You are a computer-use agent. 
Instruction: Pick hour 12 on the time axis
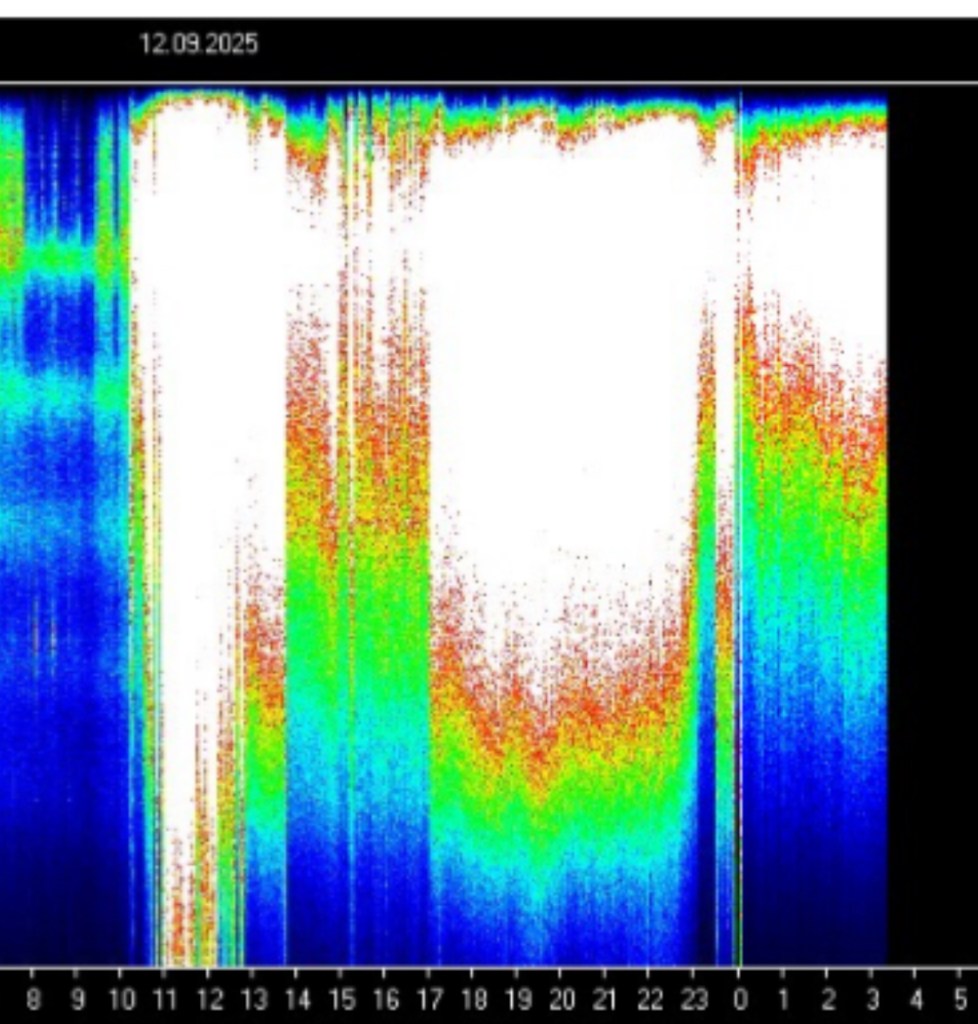[x=209, y=999]
